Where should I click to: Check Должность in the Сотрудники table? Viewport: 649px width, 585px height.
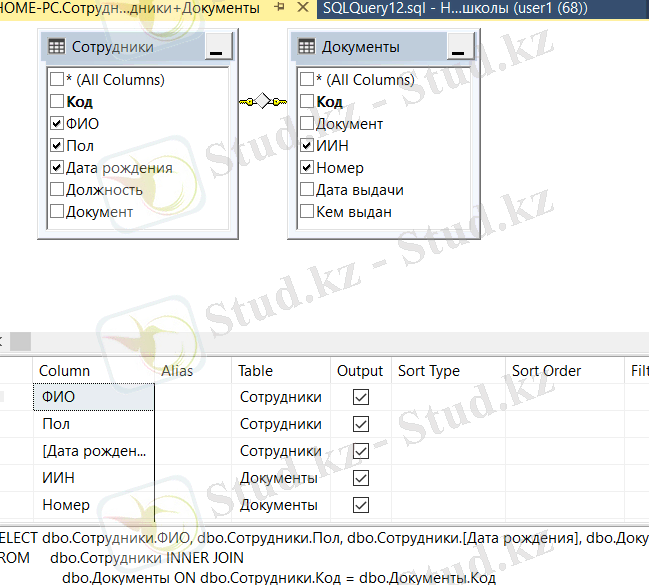point(57,189)
